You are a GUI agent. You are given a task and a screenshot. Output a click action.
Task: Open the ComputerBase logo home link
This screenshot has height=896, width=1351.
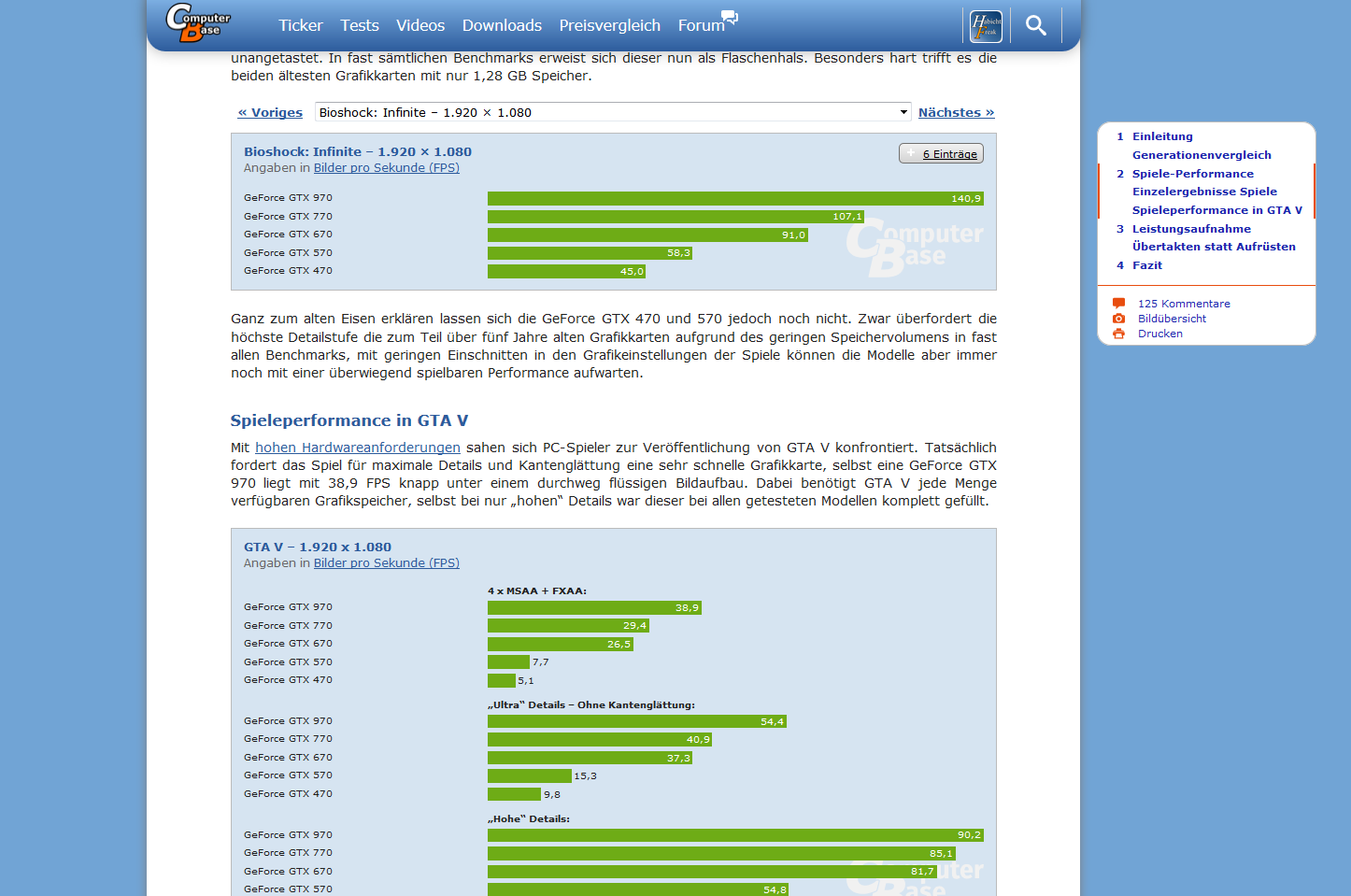click(198, 22)
